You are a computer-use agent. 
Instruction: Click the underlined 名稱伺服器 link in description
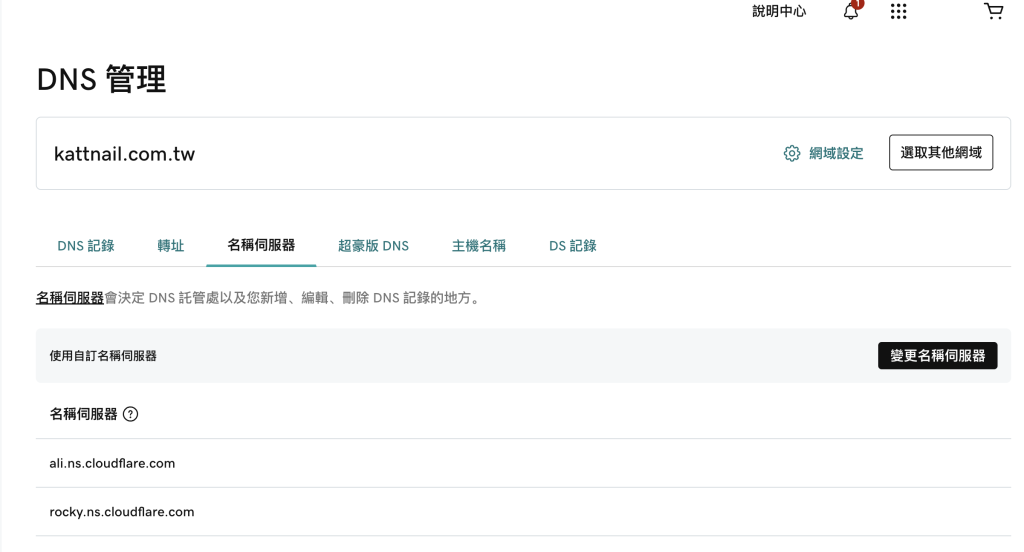70,298
